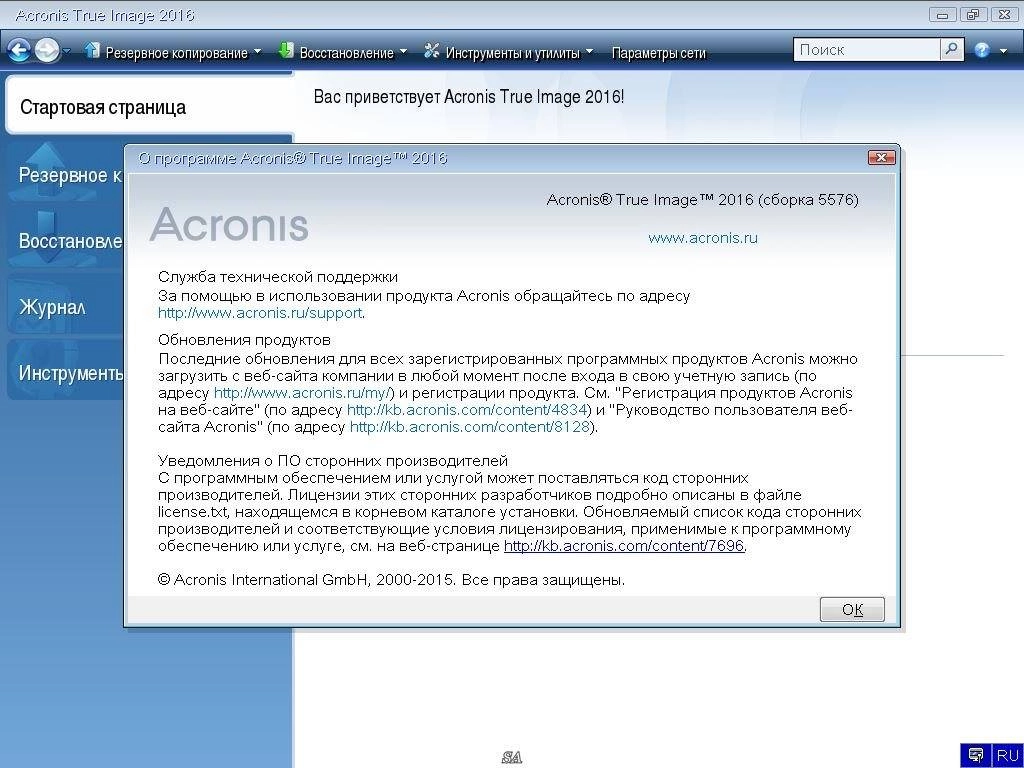Image resolution: width=1024 pixels, height=768 pixels.
Task: Click the tools and utilities wrench icon
Action: [432, 50]
